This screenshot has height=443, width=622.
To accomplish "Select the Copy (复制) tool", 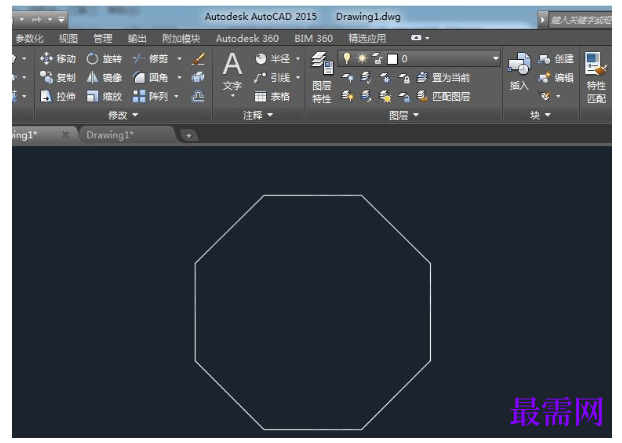I will pos(58,77).
